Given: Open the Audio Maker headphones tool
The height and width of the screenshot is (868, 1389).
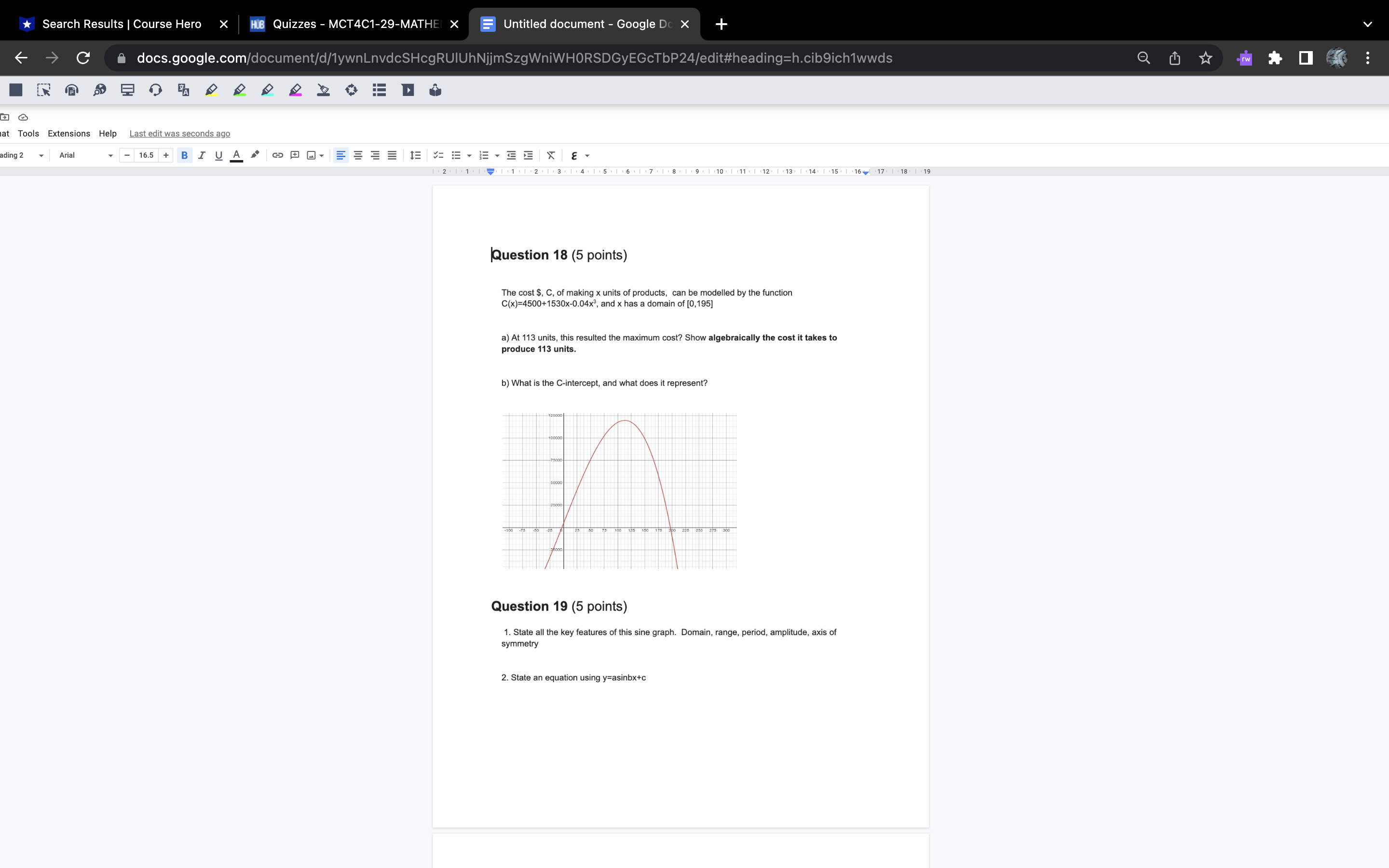Looking at the screenshot, I should click(x=155, y=90).
